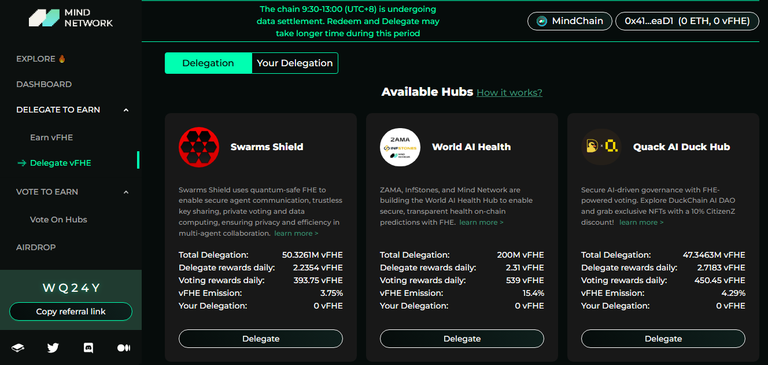Open the Explore menu item
This screenshot has height=365, width=768.
click(41, 59)
